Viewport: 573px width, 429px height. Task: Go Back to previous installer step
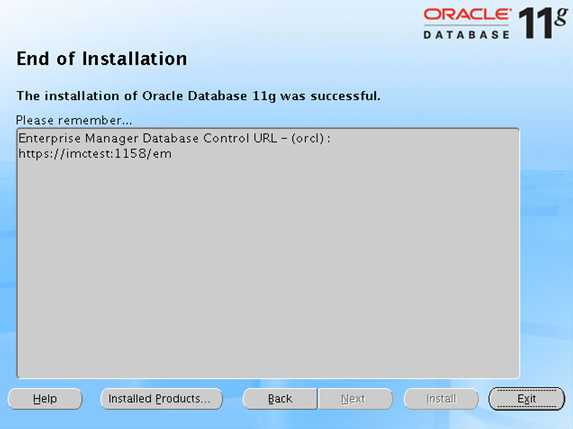280,399
